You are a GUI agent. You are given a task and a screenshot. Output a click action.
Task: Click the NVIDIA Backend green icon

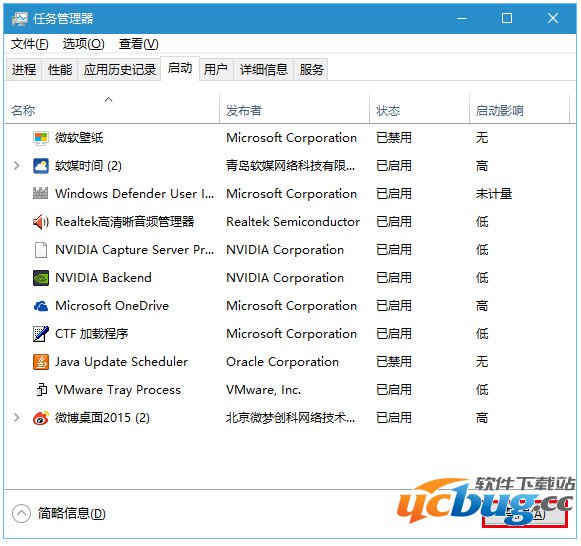coord(40,278)
